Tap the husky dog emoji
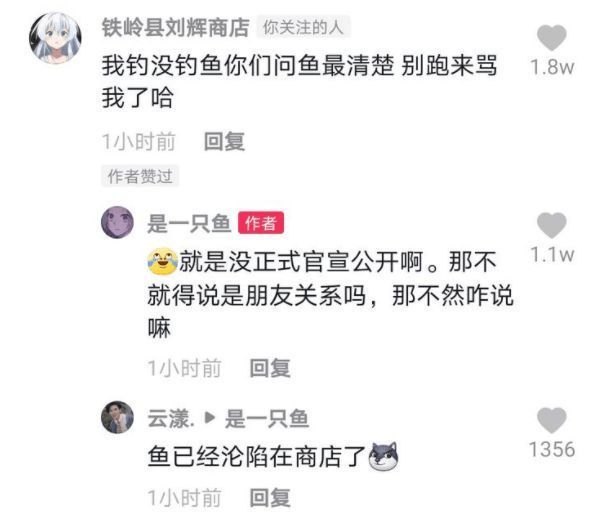 [x=383, y=456]
